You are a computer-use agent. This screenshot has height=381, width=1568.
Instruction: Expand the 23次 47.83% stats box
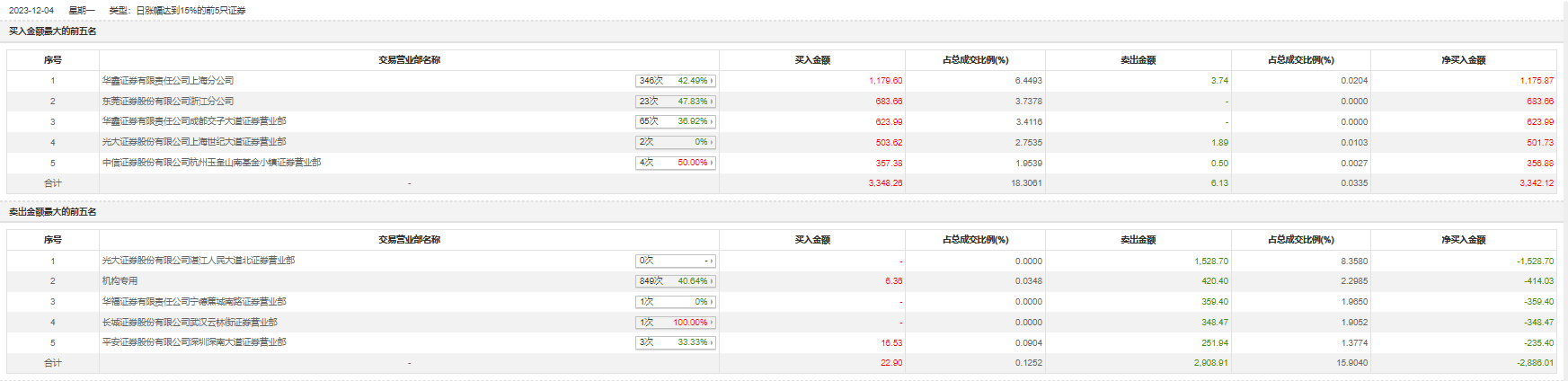(676, 102)
